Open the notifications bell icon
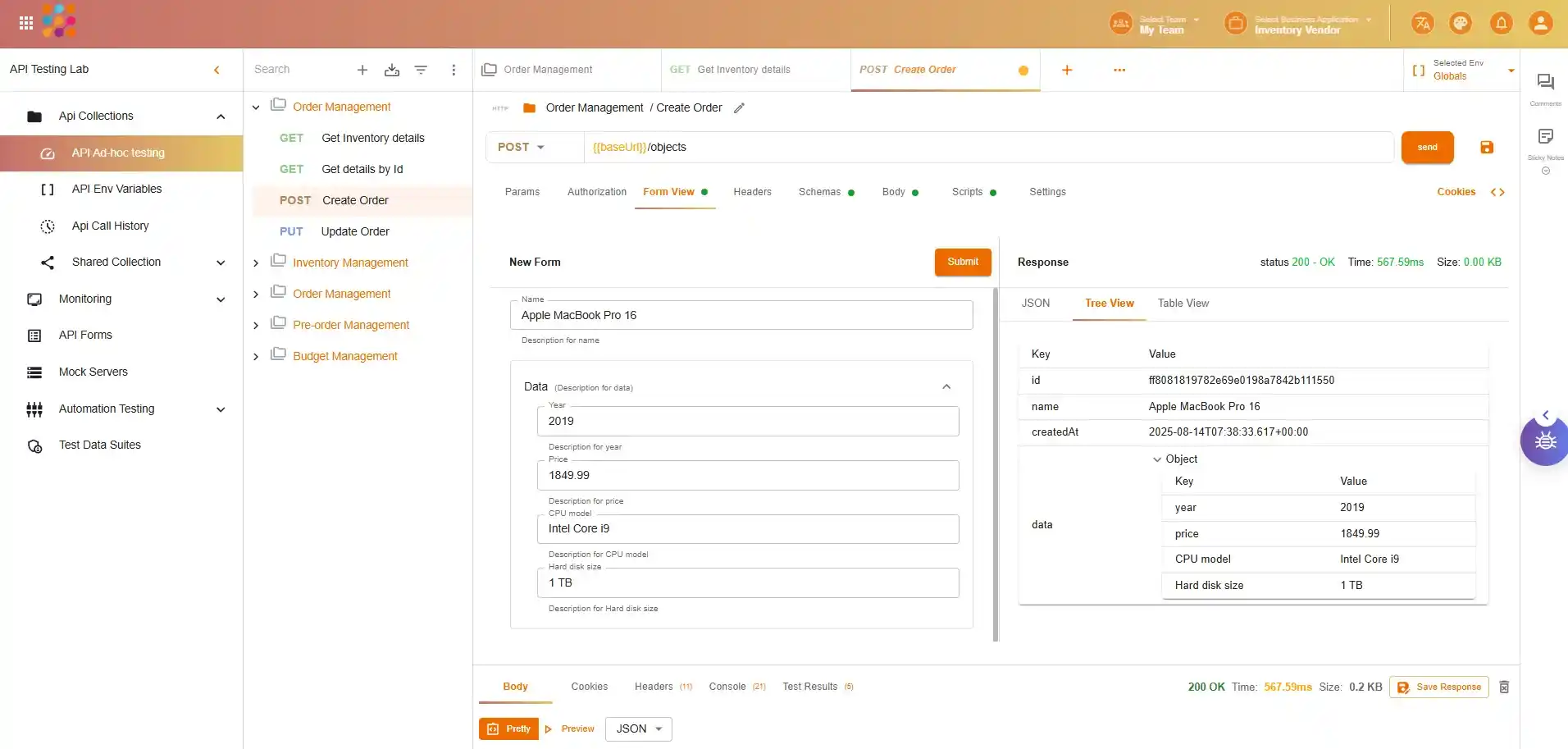Image resolution: width=1568 pixels, height=749 pixels. click(1501, 24)
